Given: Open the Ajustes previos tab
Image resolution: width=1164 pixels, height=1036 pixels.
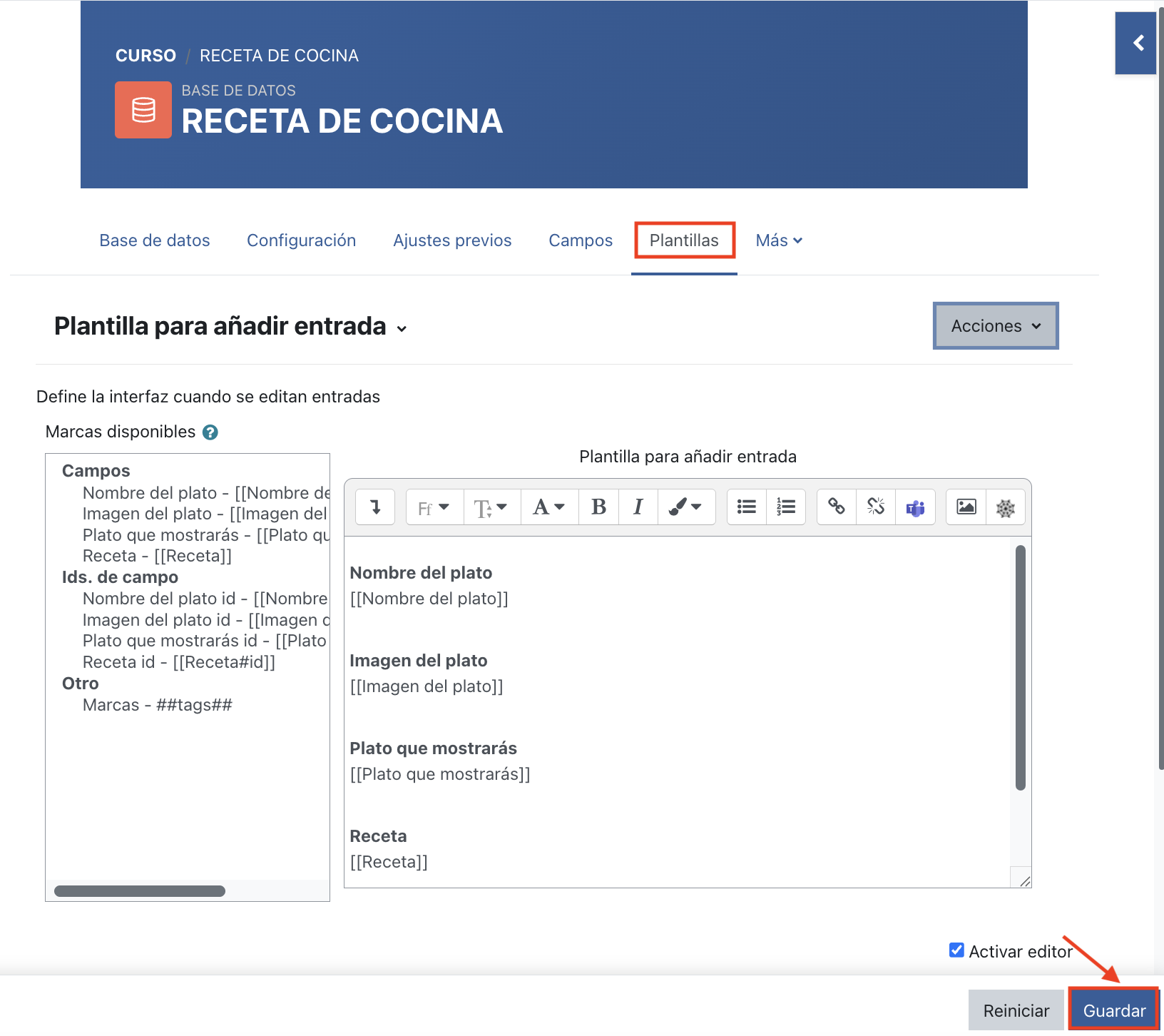Looking at the screenshot, I should coord(452,240).
